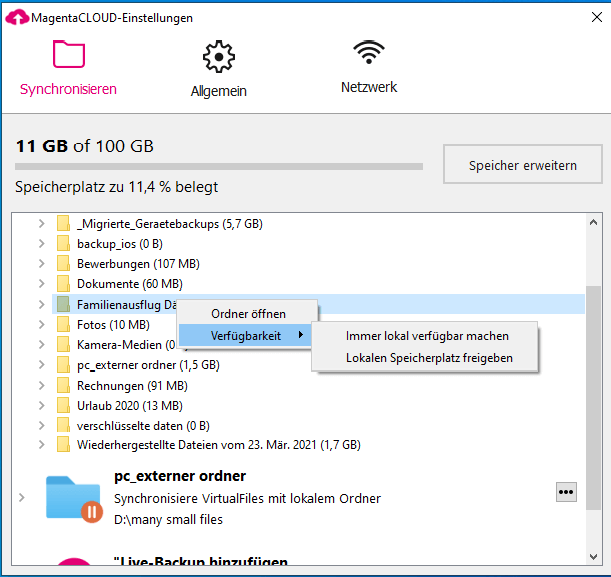This screenshot has height=577, width=611.
Task: Open the Netzwerk wifi icon
Action: coord(369,52)
